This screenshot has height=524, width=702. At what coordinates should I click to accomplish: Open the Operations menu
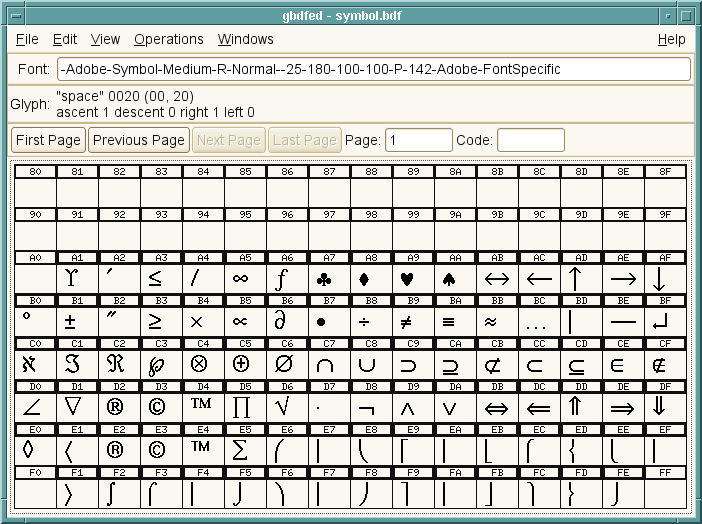click(168, 39)
